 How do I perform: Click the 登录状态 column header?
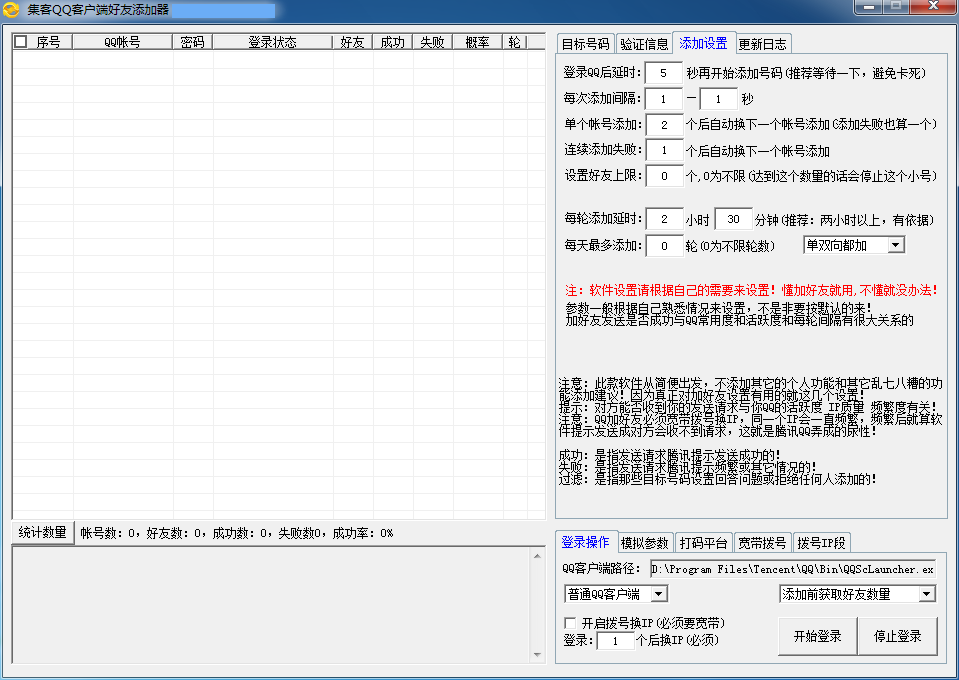click(273, 42)
